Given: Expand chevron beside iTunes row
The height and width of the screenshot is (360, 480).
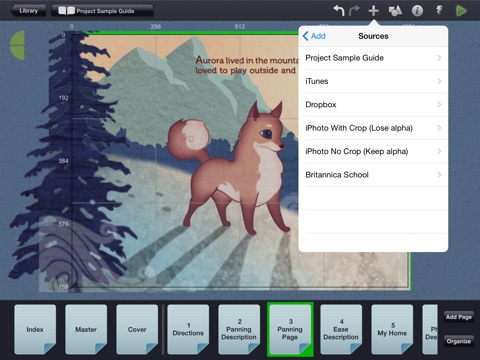Looking at the screenshot, I should tap(439, 81).
